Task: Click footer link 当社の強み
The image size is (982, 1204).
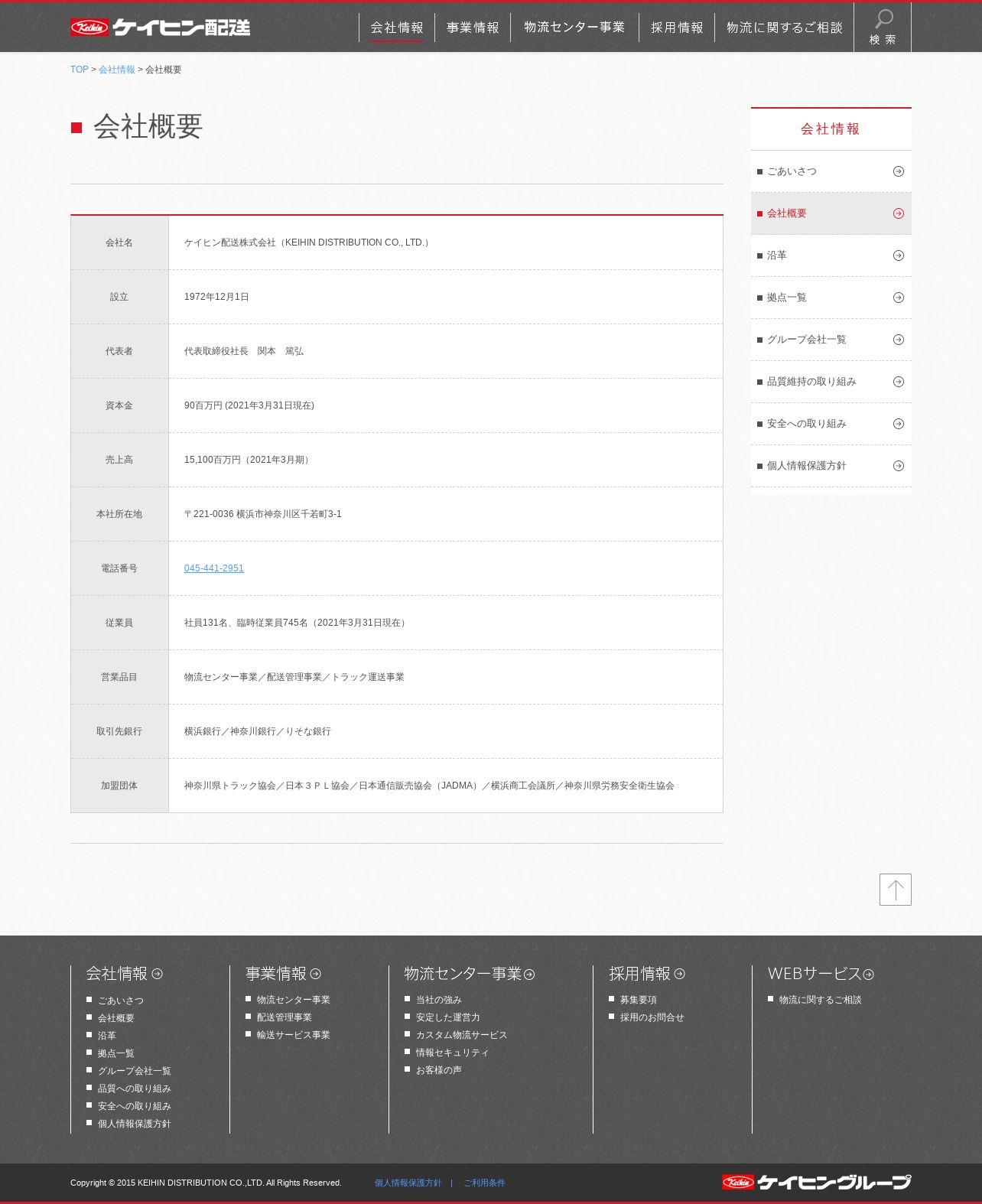Action: tap(439, 1000)
